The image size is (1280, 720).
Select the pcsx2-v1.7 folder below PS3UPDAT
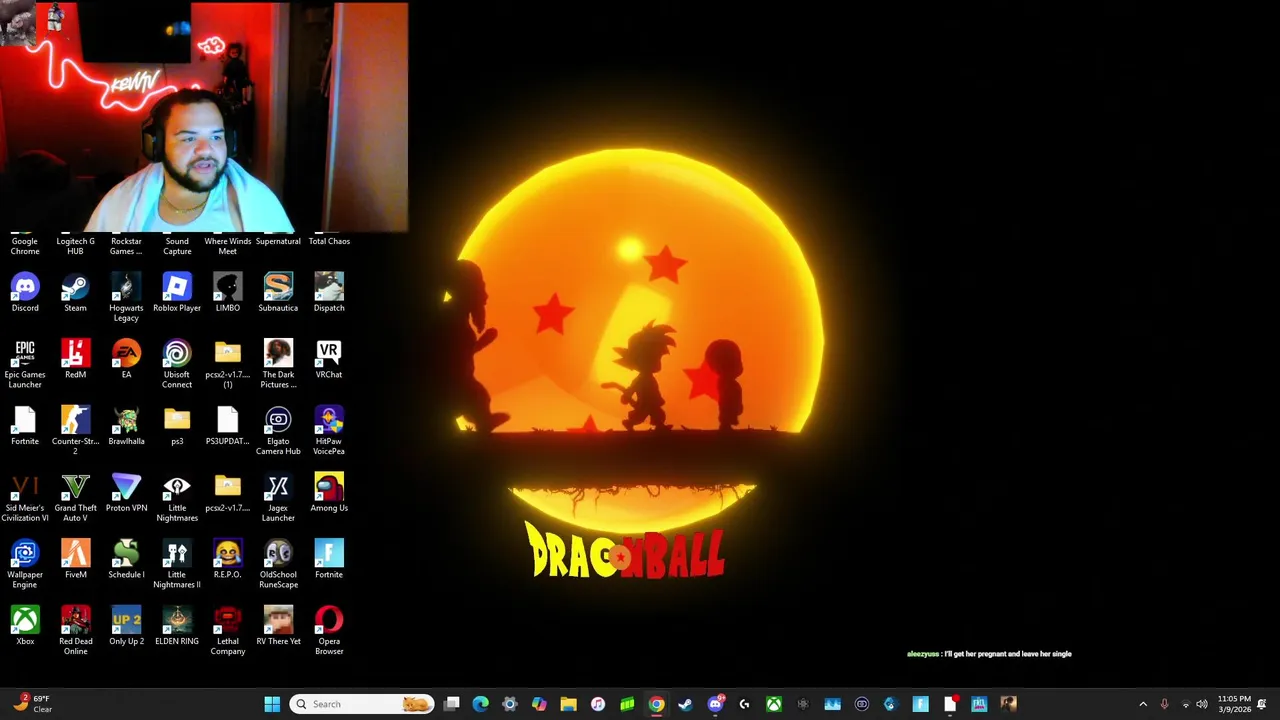click(227, 493)
